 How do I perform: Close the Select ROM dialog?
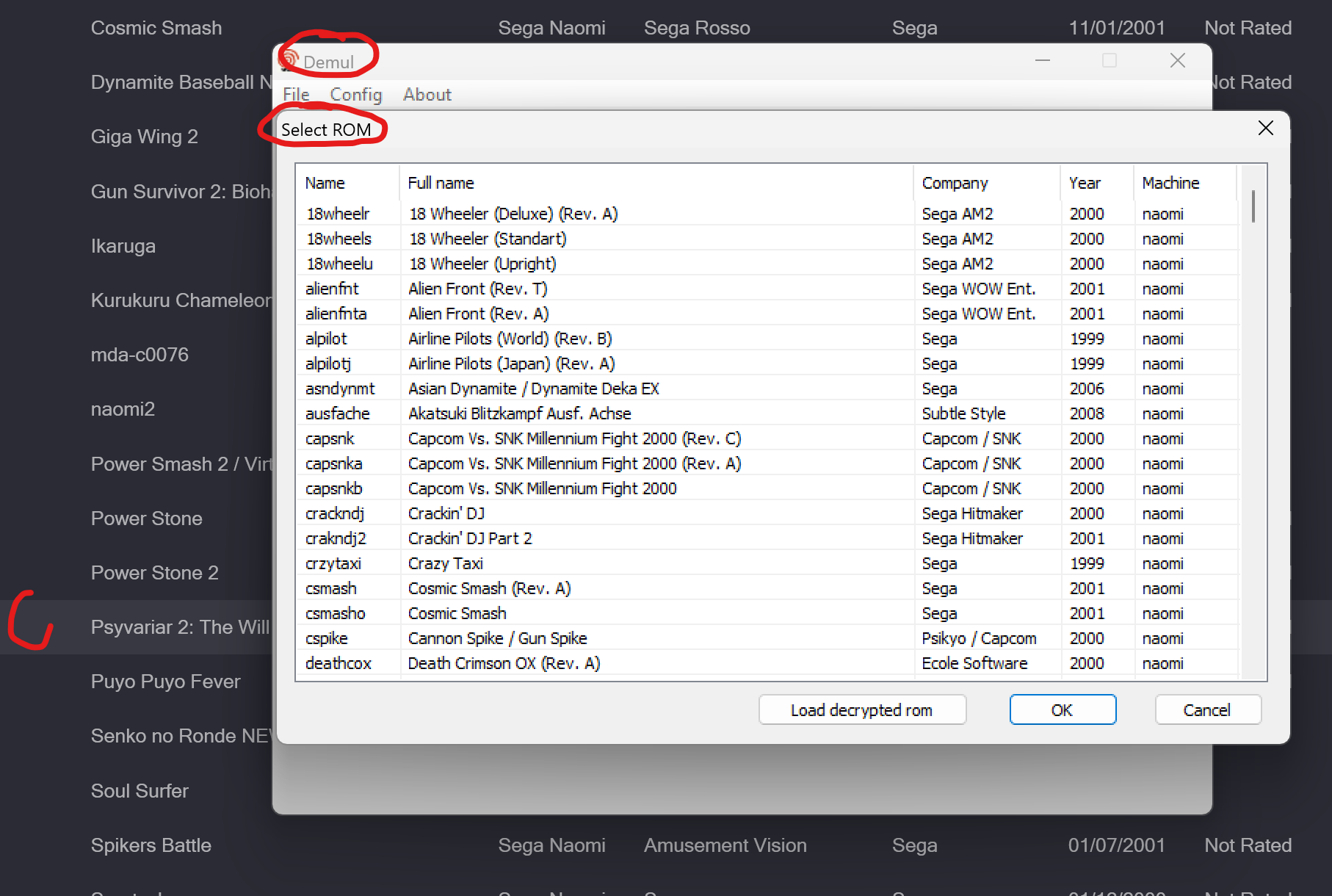click(x=1265, y=129)
